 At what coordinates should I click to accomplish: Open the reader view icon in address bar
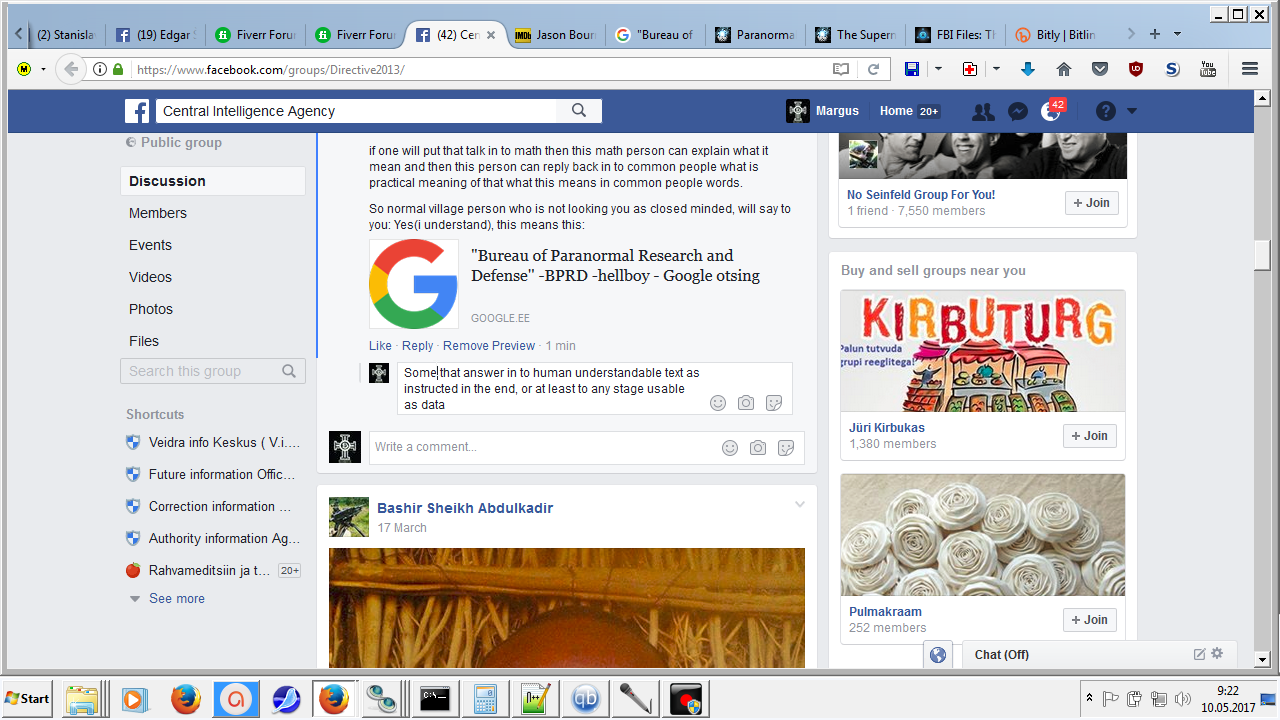click(x=841, y=69)
